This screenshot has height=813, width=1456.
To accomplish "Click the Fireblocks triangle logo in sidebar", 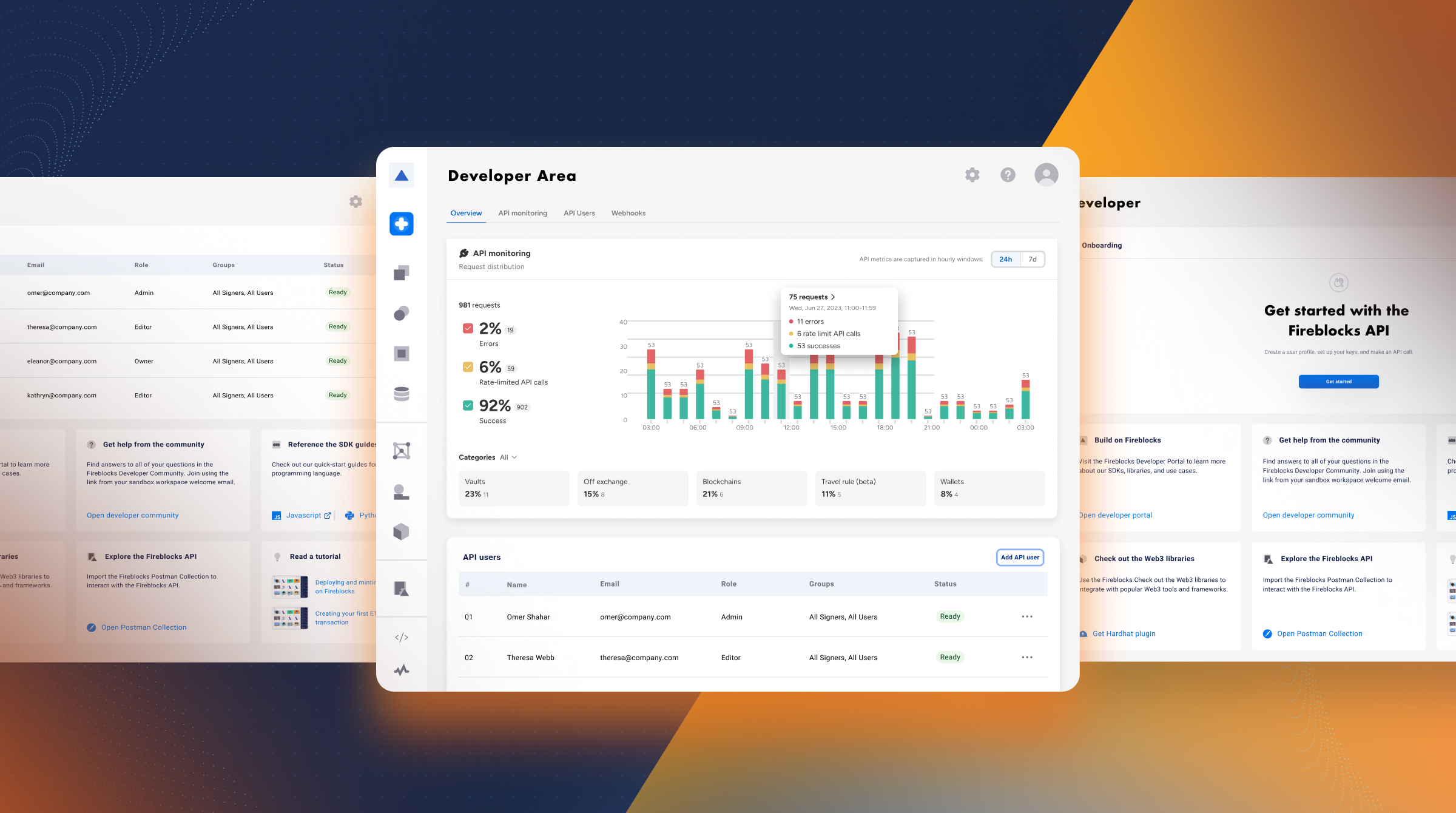I will [401, 175].
